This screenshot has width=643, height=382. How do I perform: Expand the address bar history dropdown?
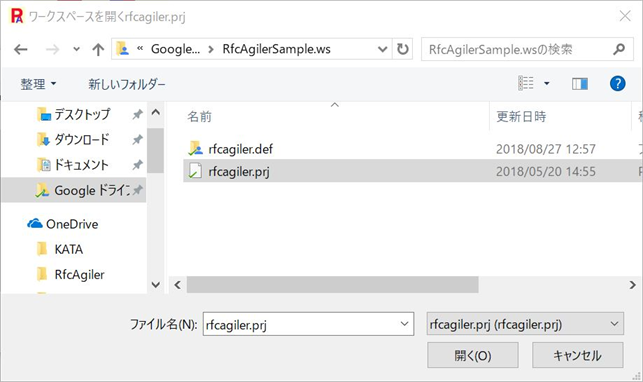point(382,49)
